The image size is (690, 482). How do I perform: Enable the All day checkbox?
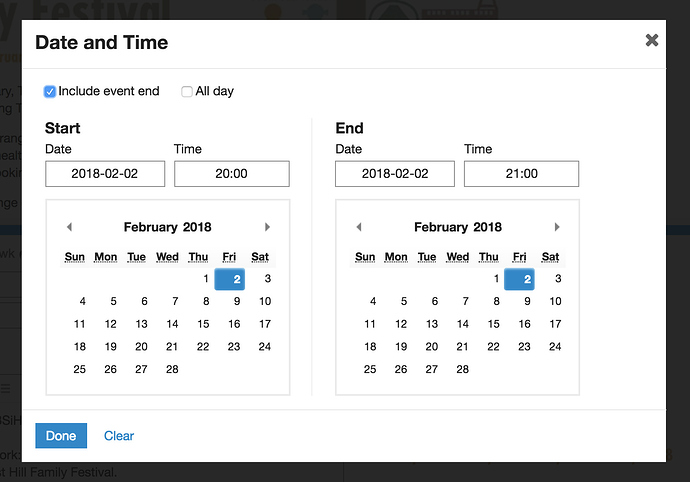click(187, 92)
